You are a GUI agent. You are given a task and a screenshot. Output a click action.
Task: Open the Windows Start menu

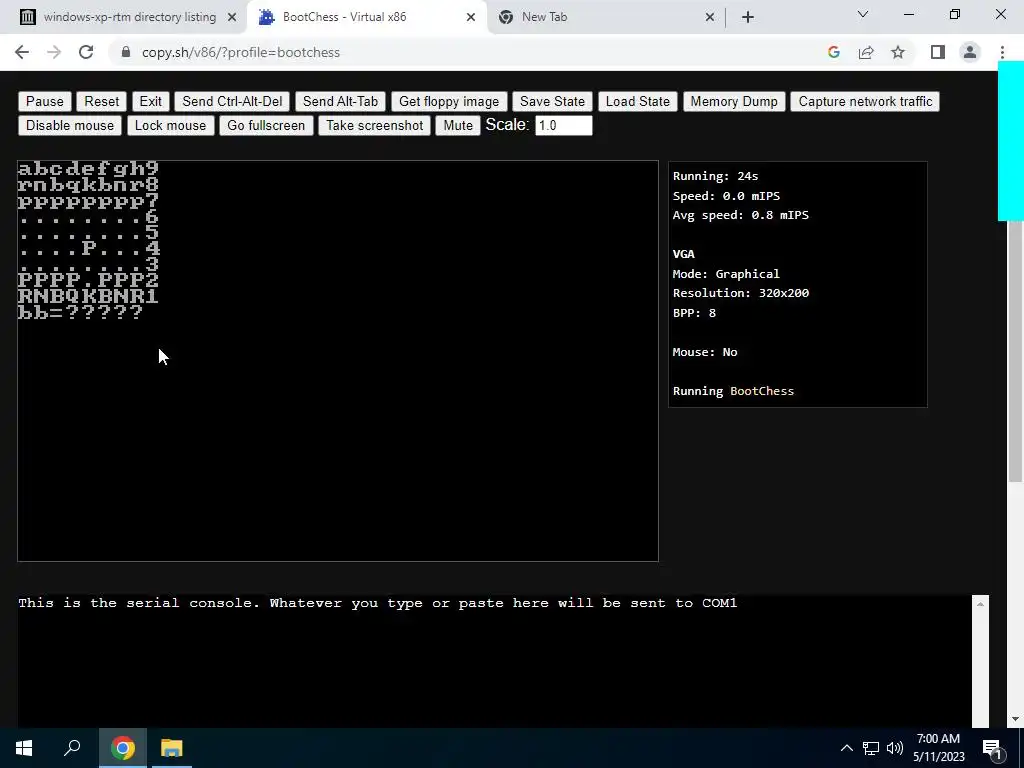click(25, 748)
